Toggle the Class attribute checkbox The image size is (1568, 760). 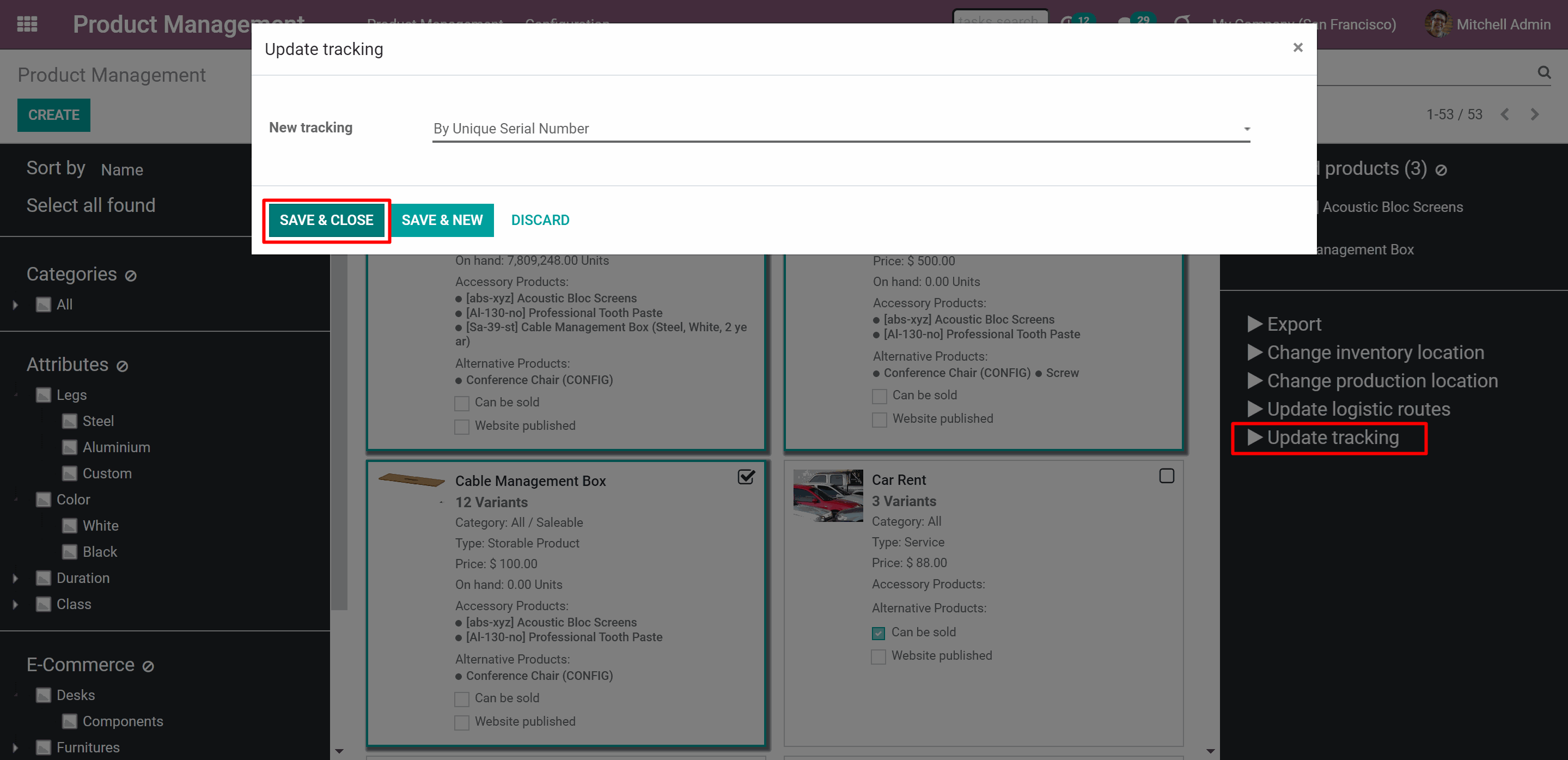coord(43,605)
